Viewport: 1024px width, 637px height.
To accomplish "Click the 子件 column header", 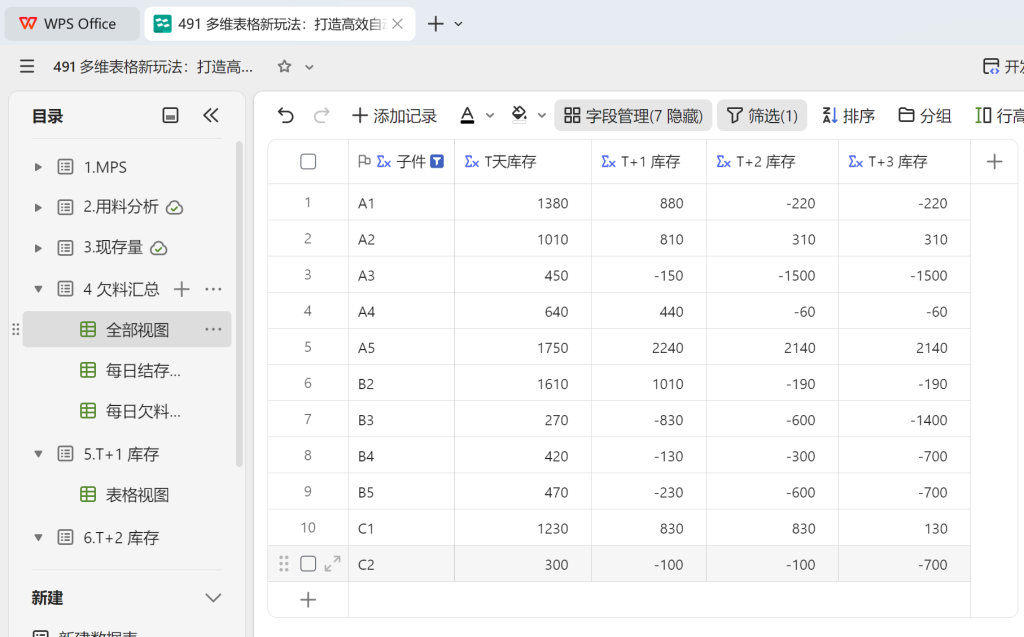I will click(402, 161).
